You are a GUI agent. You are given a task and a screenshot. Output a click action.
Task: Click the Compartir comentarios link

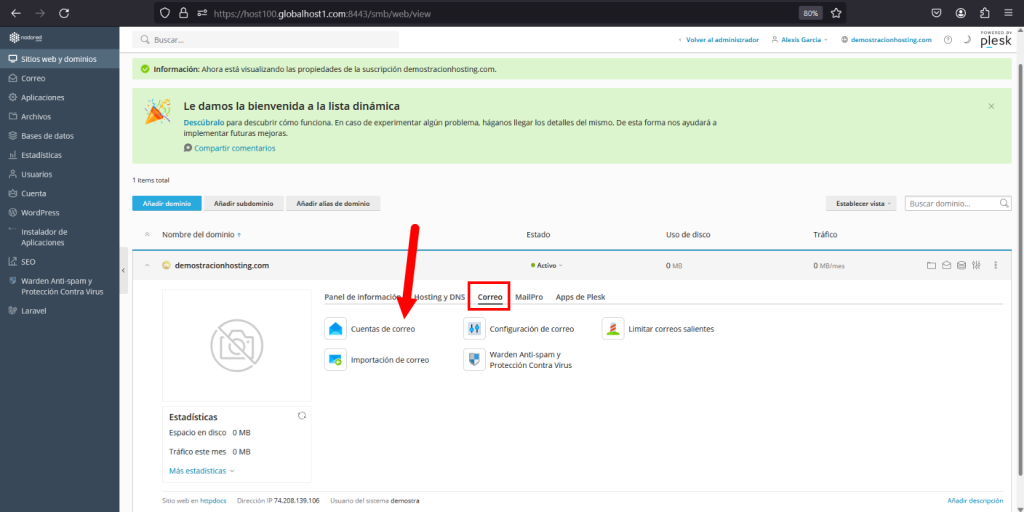(234, 148)
